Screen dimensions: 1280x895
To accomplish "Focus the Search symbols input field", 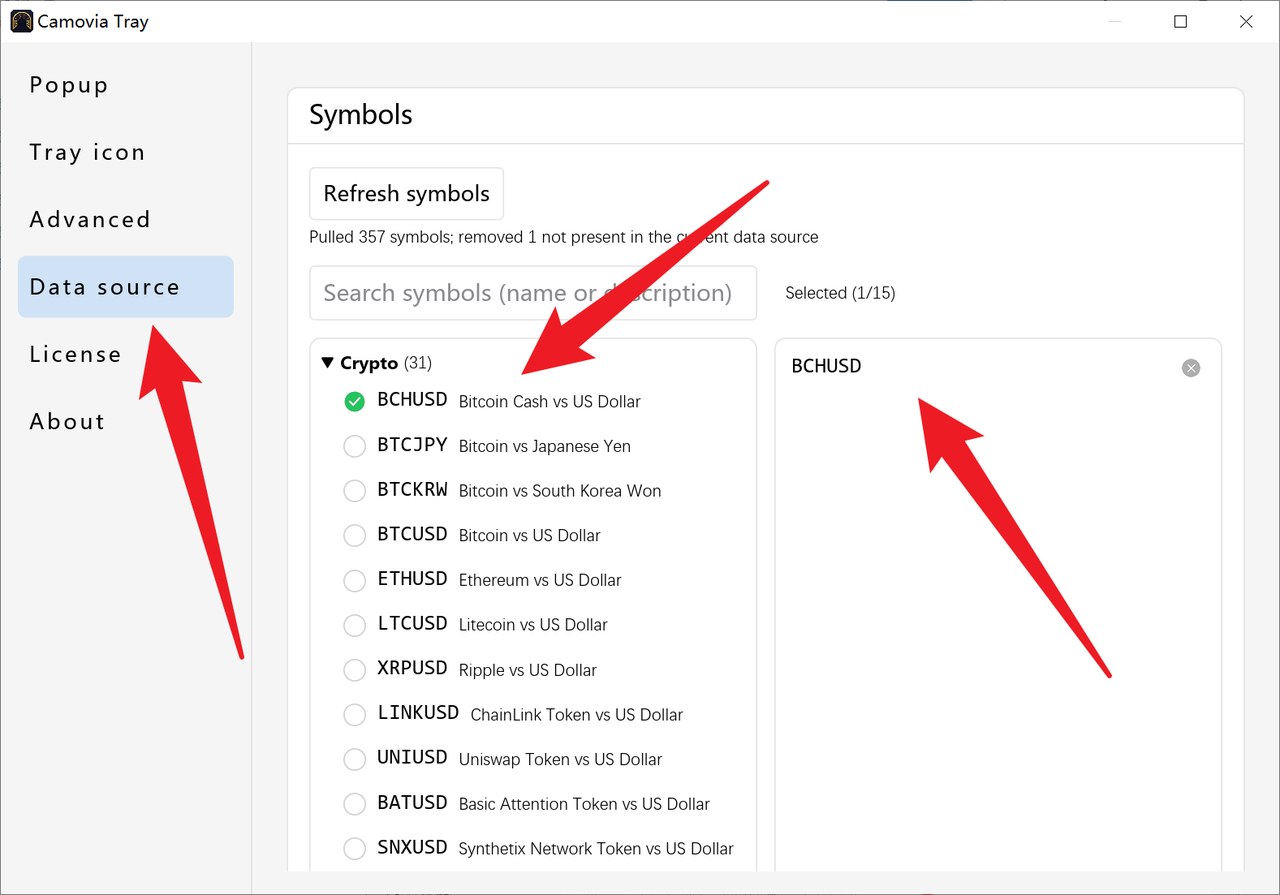I will pyautogui.click(x=533, y=293).
